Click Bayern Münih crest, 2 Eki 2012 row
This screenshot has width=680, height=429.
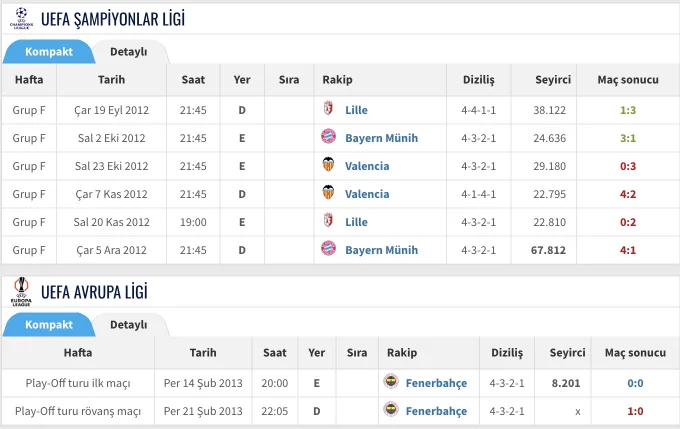(328, 137)
